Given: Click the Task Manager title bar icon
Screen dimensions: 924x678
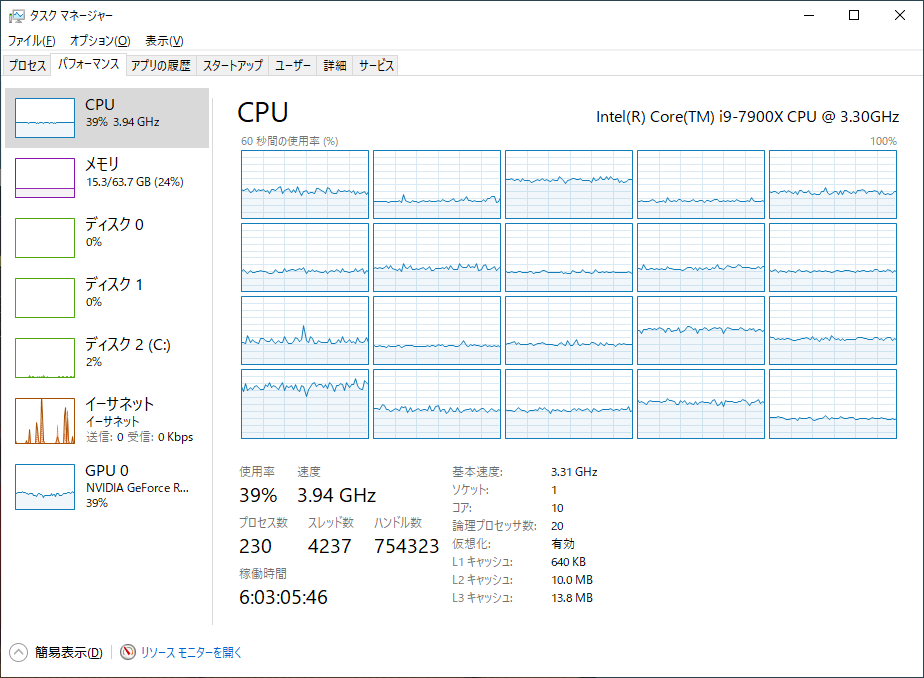Looking at the screenshot, I should [x=16, y=15].
